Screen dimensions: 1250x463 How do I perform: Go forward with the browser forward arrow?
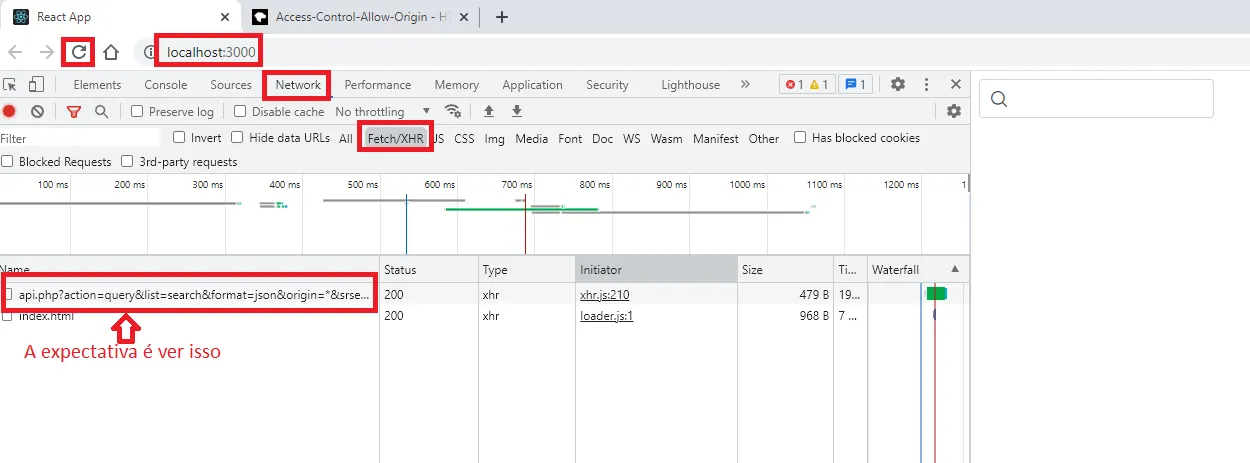coord(46,52)
